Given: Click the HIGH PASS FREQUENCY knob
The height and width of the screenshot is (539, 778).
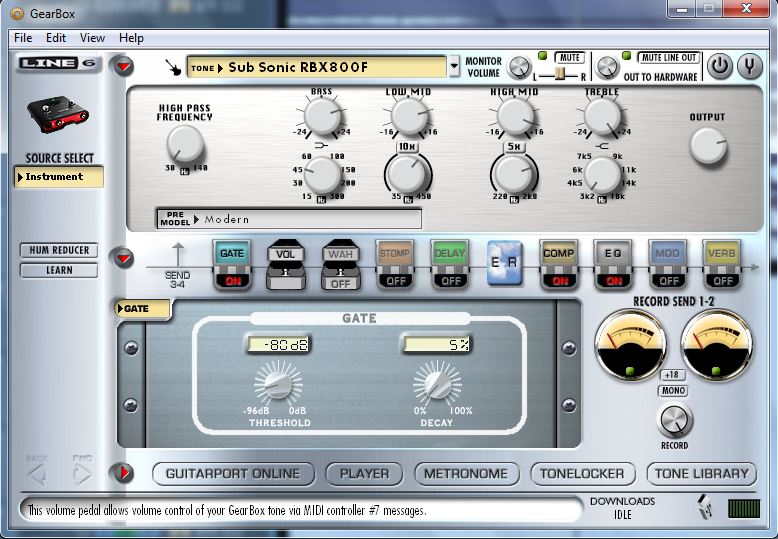Looking at the screenshot, I should click(x=185, y=143).
